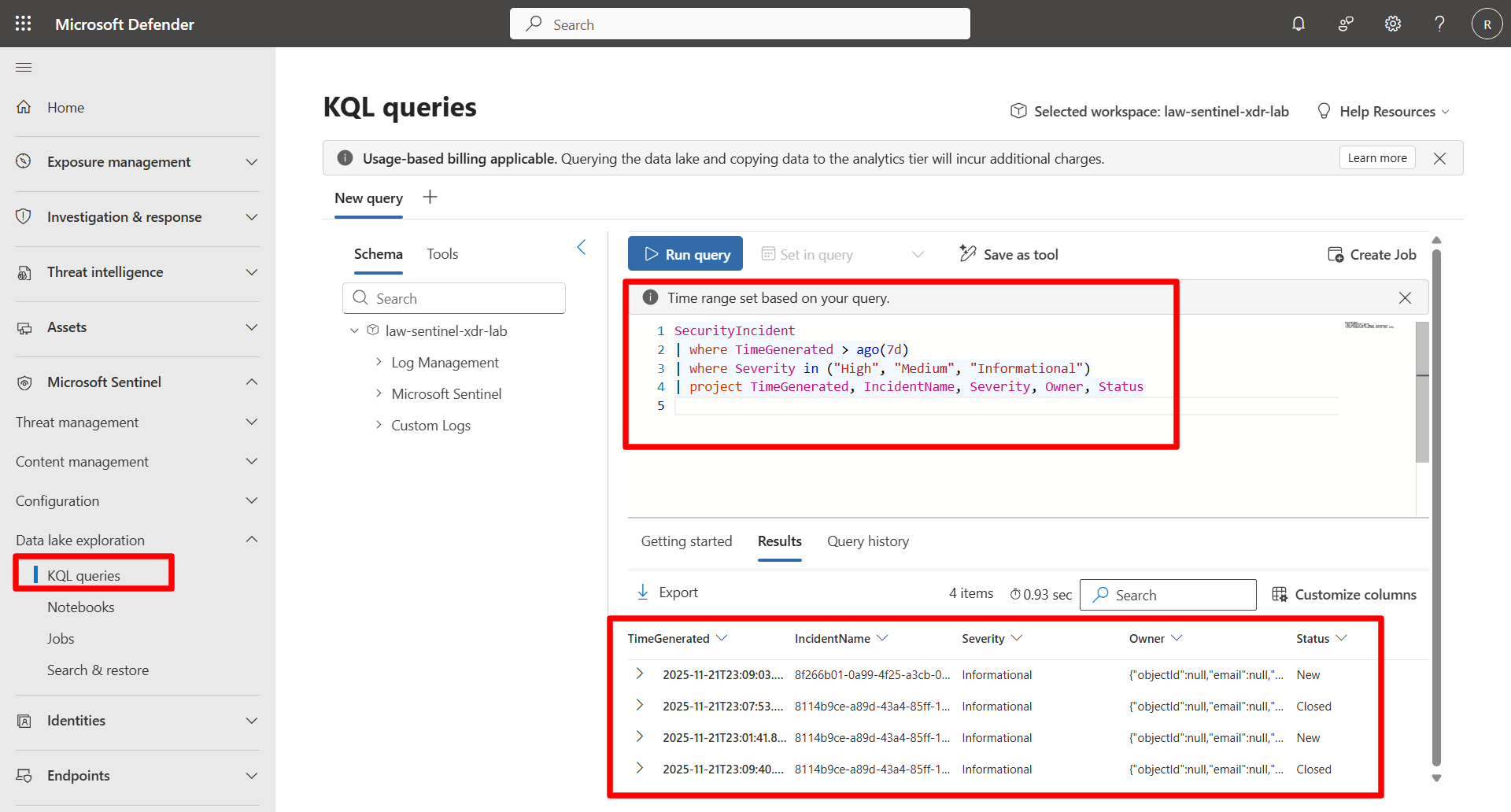Open IncidentName column header menu
The image size is (1511, 812).
(882, 638)
